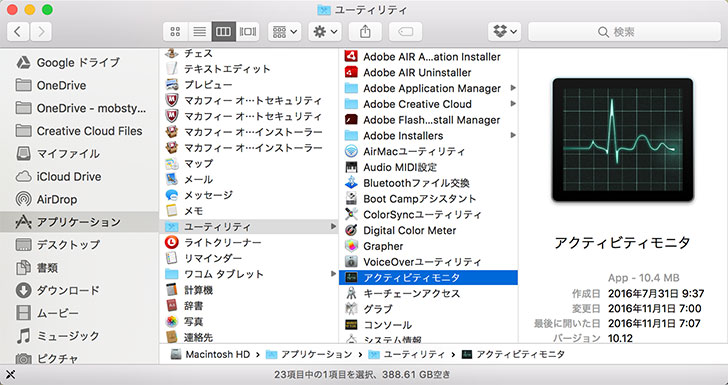Open the gear action menu

click(325, 32)
